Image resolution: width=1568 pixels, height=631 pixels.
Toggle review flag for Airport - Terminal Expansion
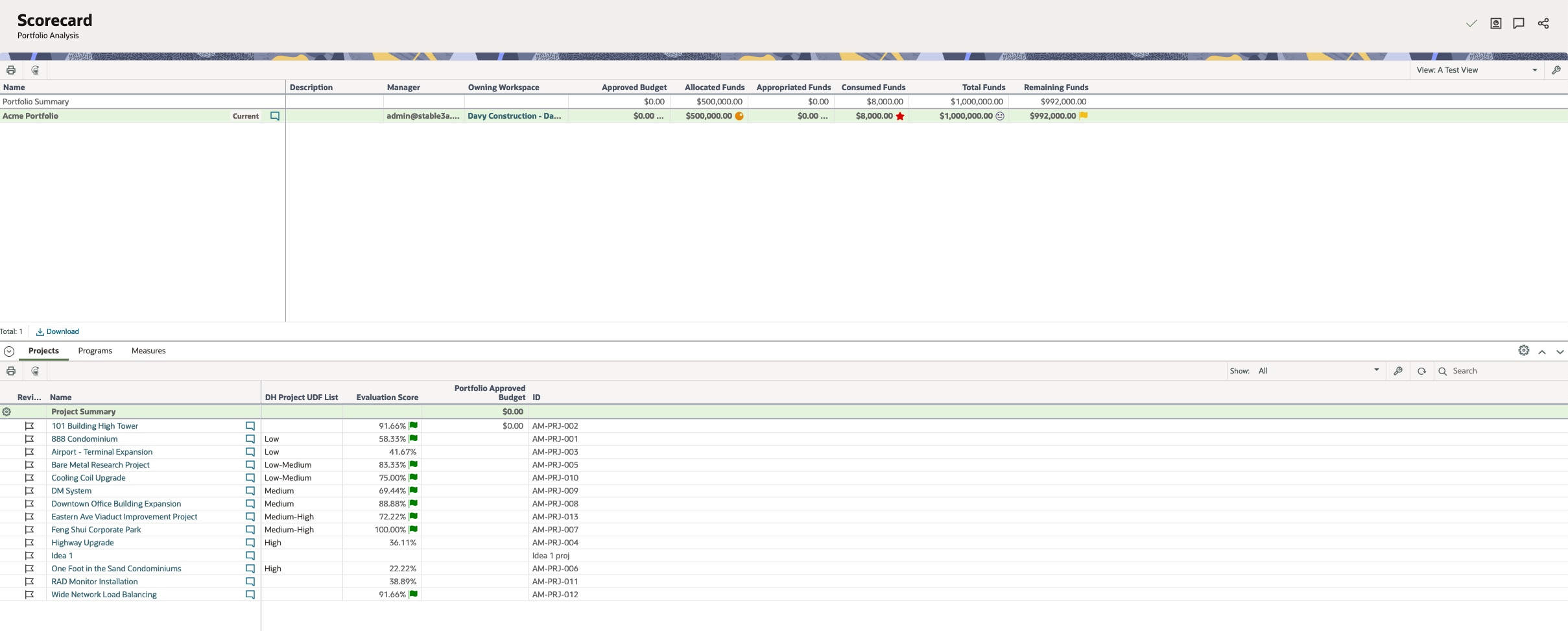click(29, 452)
